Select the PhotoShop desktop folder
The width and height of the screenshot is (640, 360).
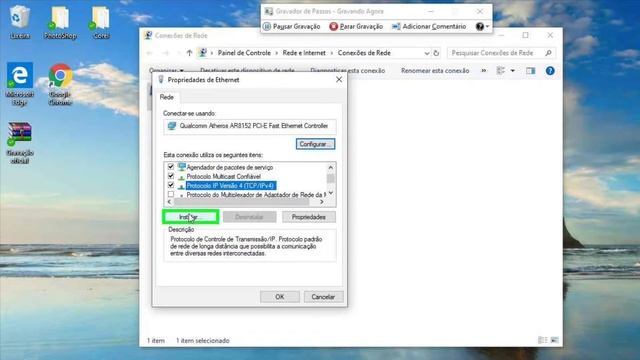coord(60,22)
